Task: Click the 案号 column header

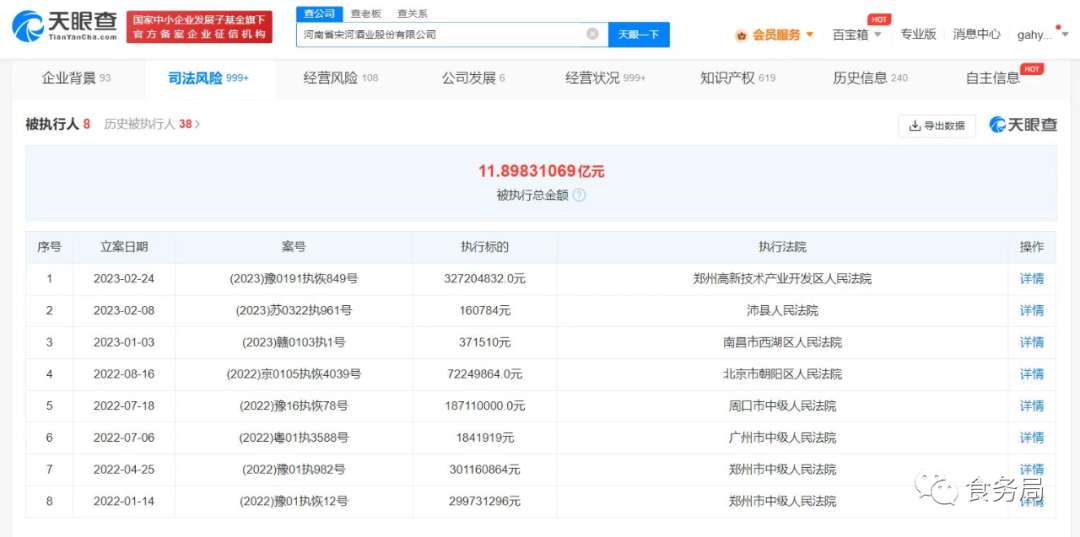Action: (293, 247)
